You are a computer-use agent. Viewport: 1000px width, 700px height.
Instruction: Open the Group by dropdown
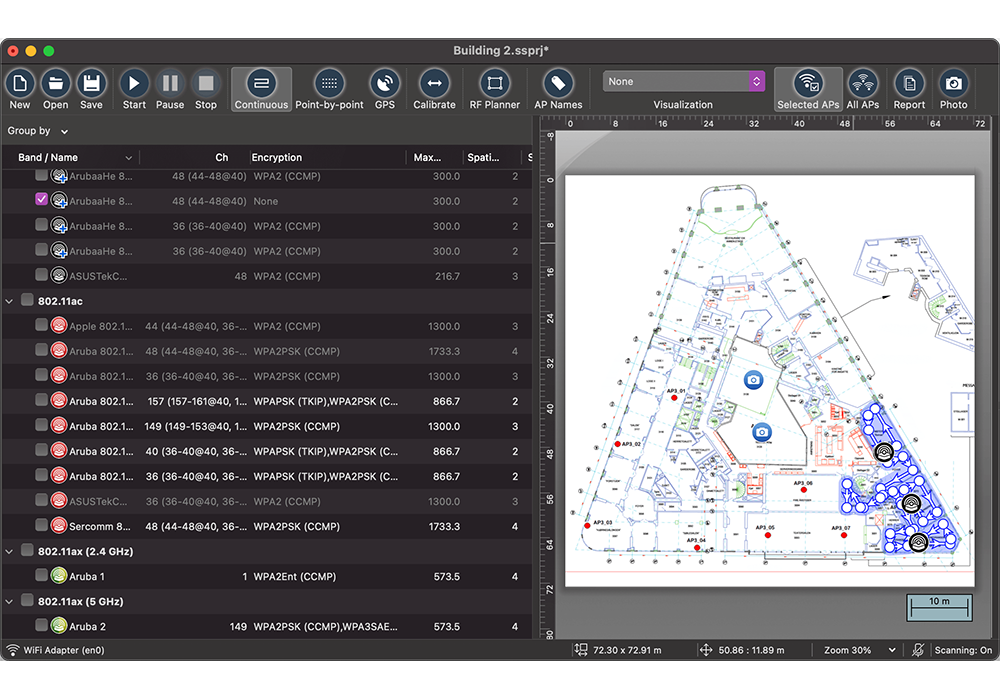[x=38, y=131]
